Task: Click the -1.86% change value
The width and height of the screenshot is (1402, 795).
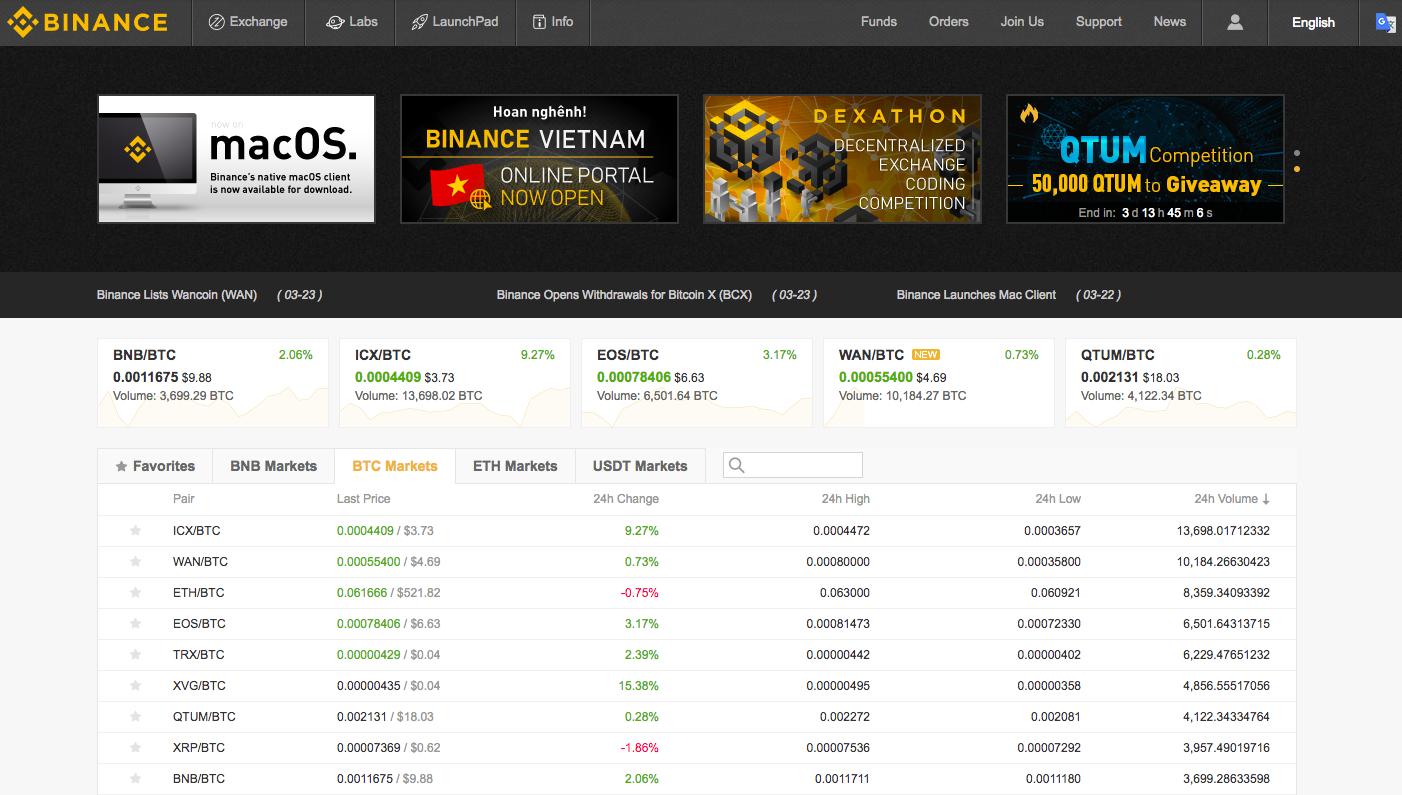Action: tap(640, 748)
